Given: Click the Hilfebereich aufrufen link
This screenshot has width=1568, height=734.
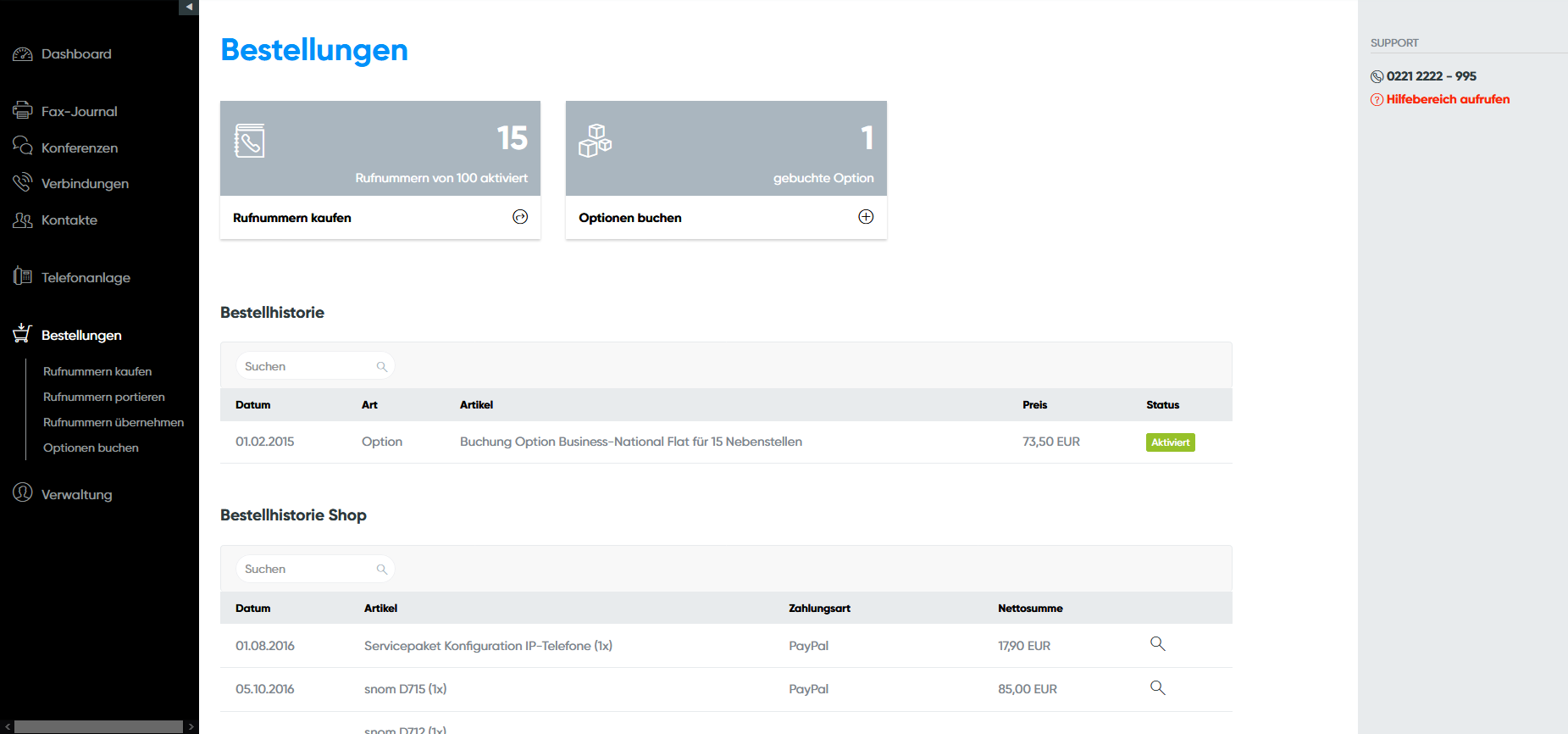Looking at the screenshot, I should coord(1447,99).
